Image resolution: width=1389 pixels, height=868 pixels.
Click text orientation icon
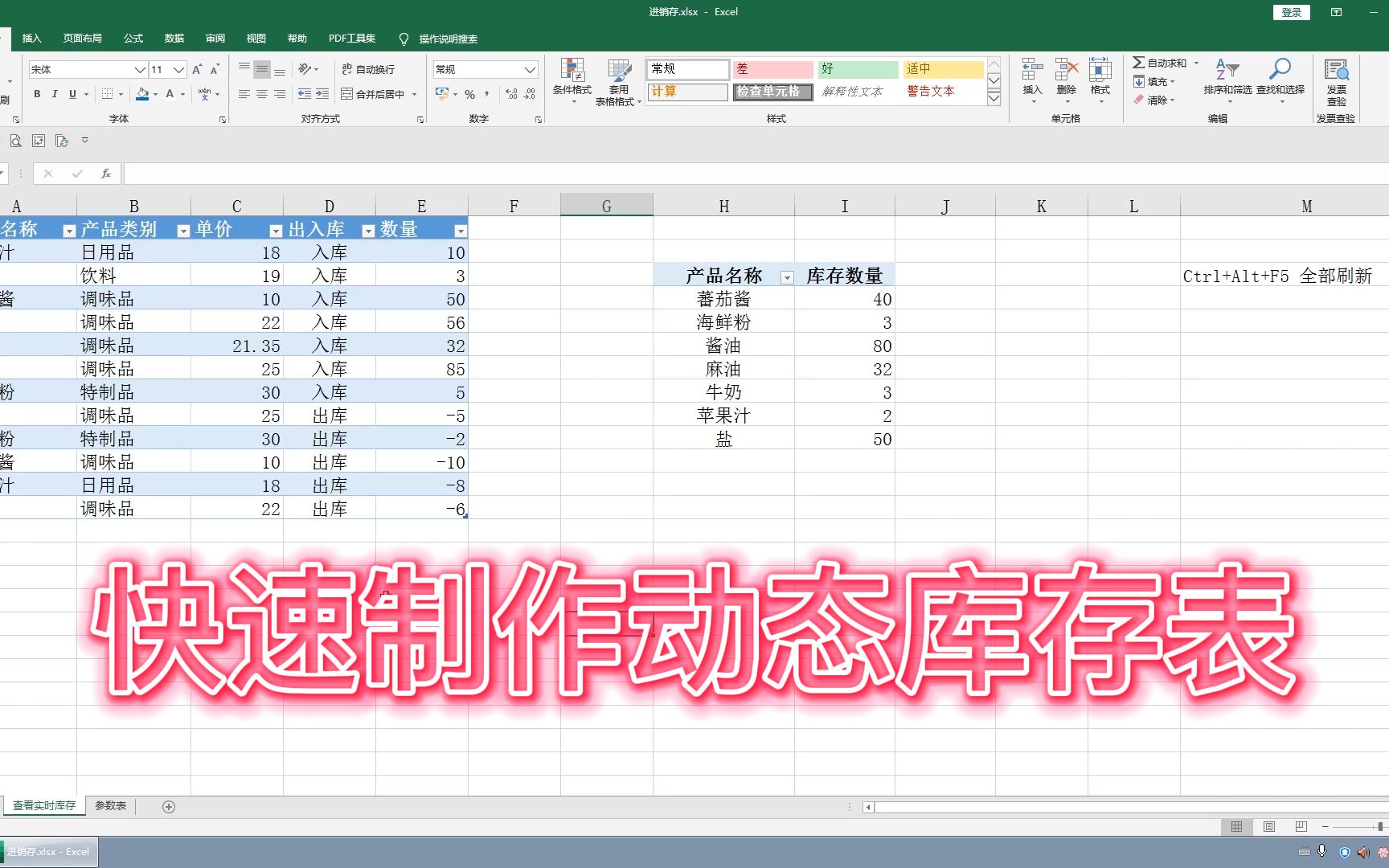[x=305, y=70]
